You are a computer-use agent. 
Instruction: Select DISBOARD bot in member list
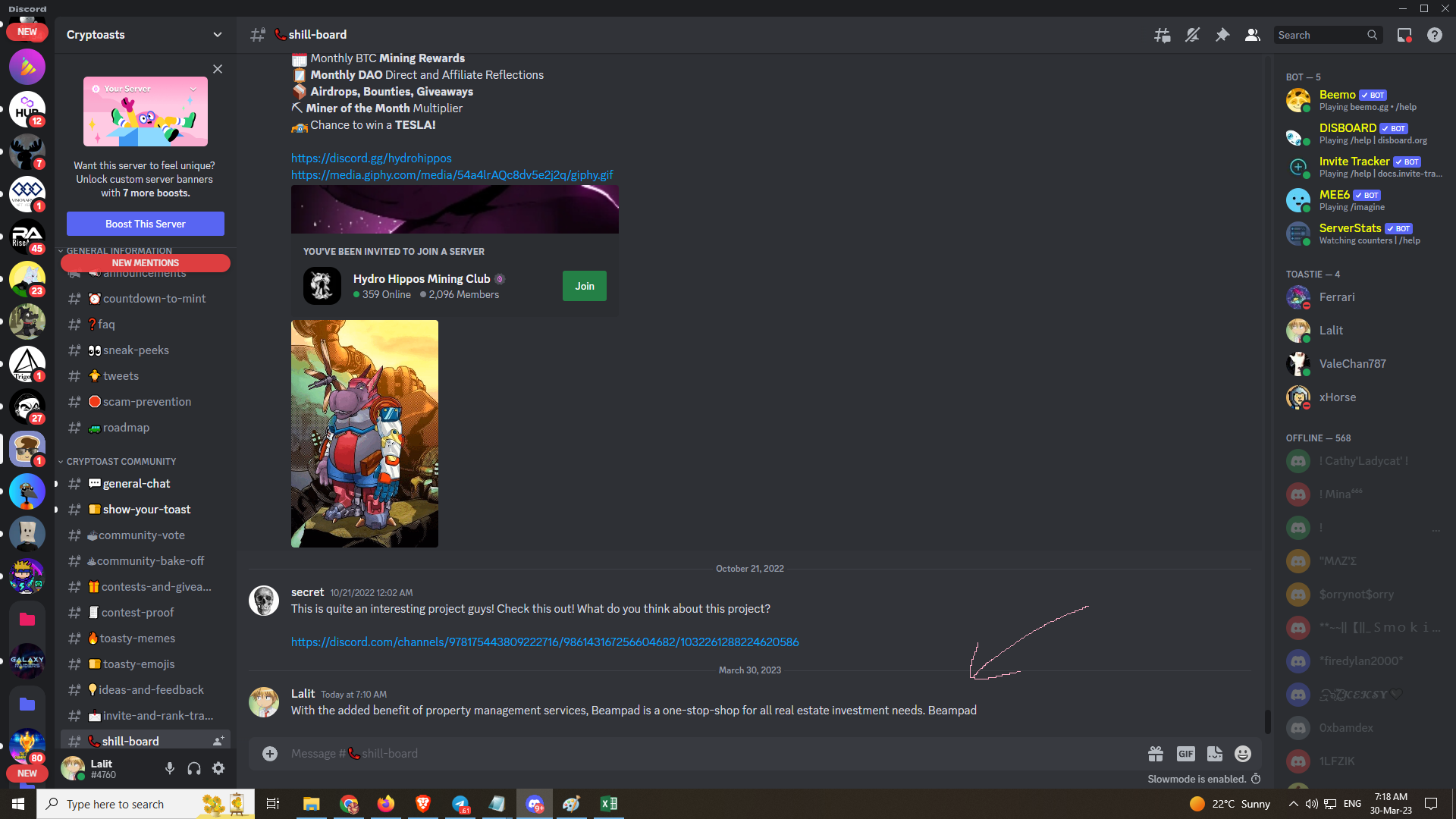click(x=1363, y=133)
